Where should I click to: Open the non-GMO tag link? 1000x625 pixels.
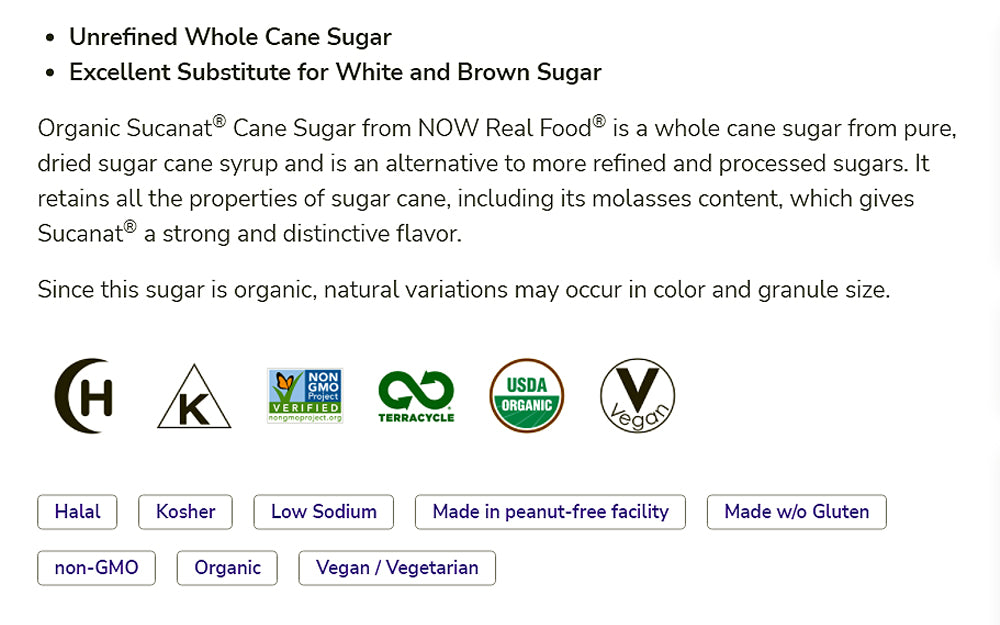coord(96,568)
